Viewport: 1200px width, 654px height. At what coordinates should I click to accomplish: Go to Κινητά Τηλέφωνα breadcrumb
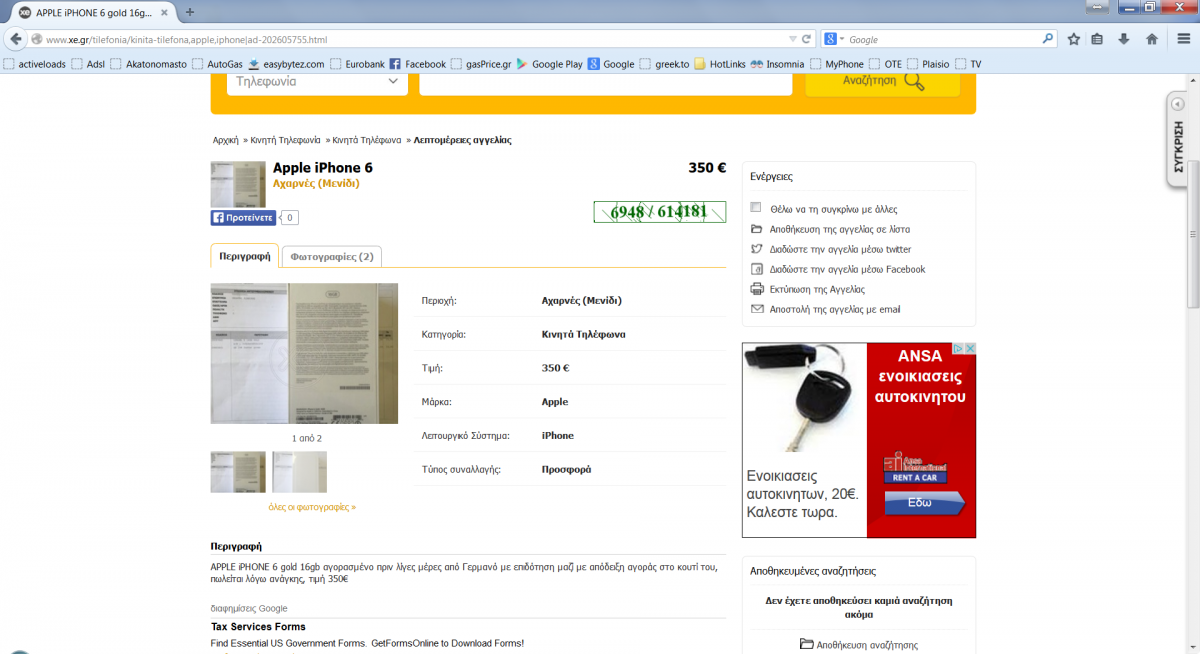tap(367, 140)
